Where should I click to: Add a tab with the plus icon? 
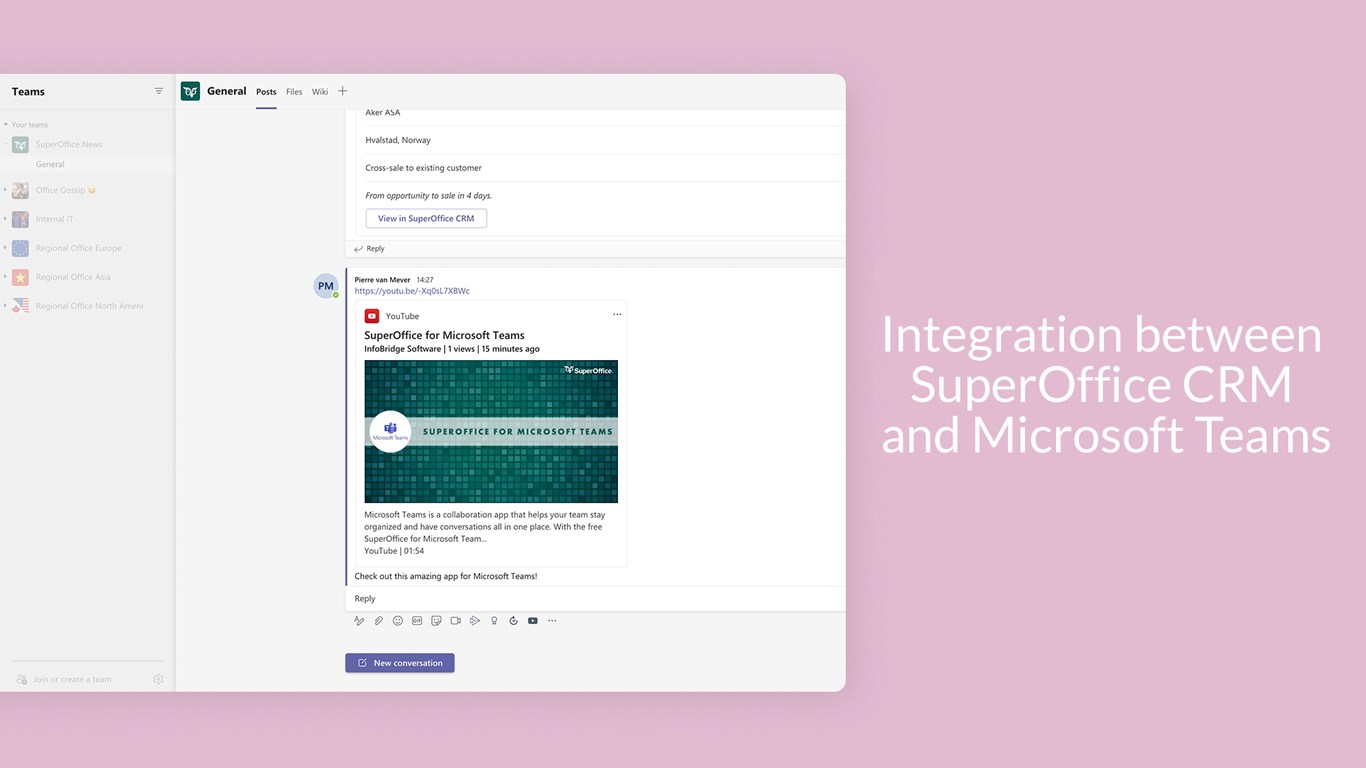[x=343, y=91]
